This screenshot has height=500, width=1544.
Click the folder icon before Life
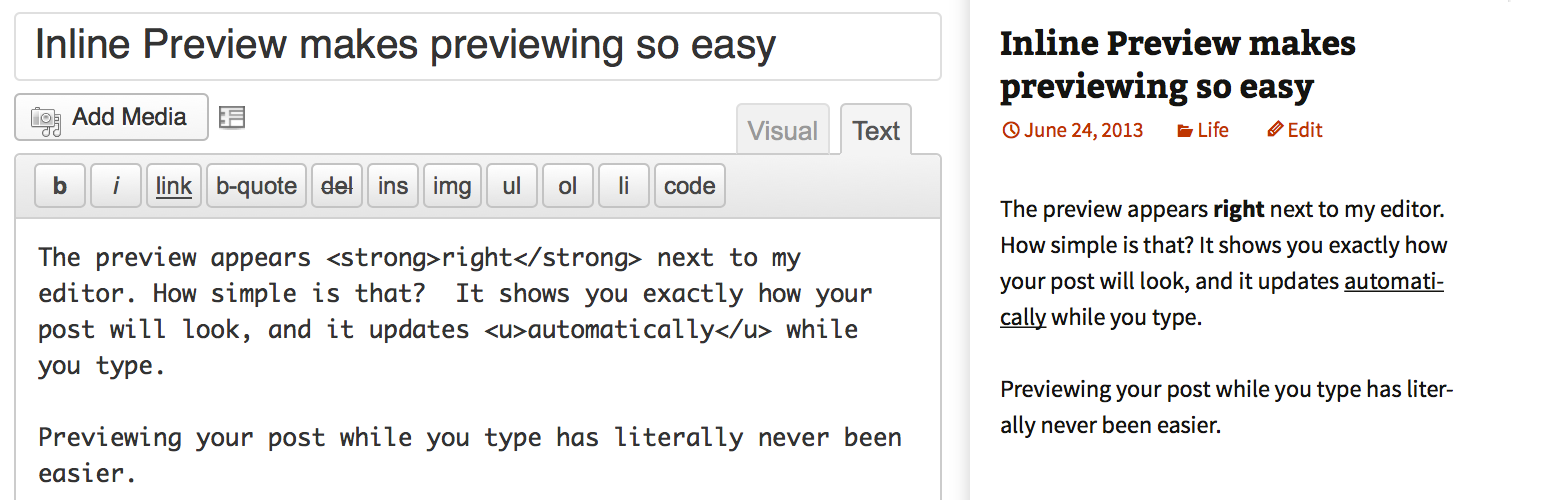[1185, 130]
